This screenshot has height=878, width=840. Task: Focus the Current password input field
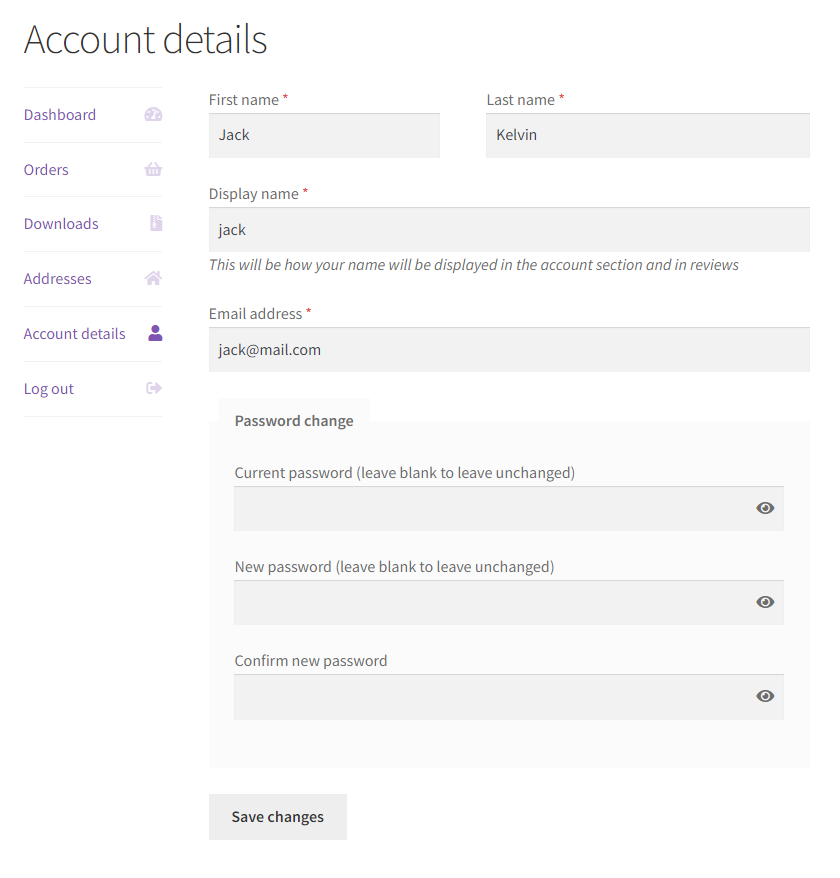pyautogui.click(x=493, y=508)
